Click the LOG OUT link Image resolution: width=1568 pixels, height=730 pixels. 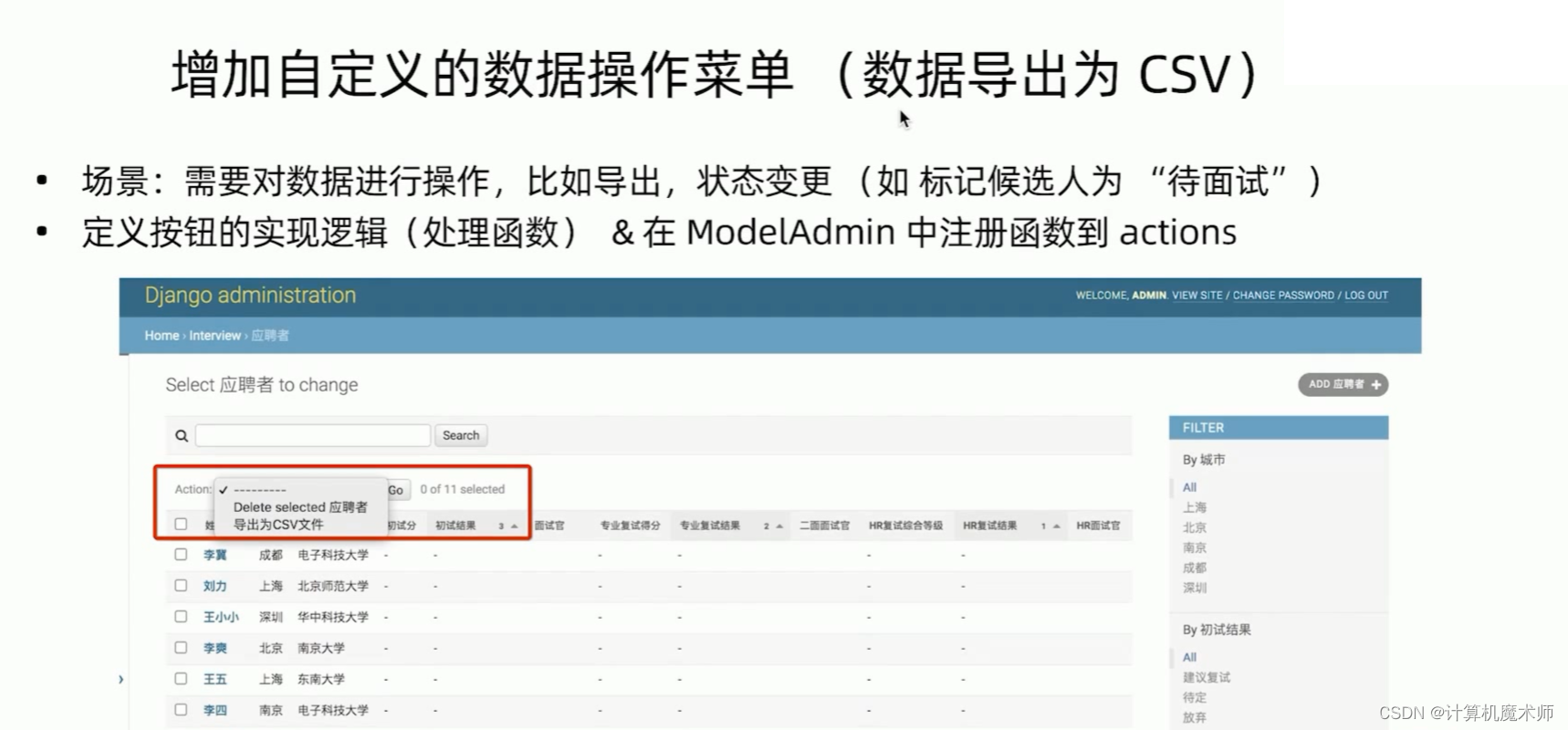click(x=1366, y=296)
